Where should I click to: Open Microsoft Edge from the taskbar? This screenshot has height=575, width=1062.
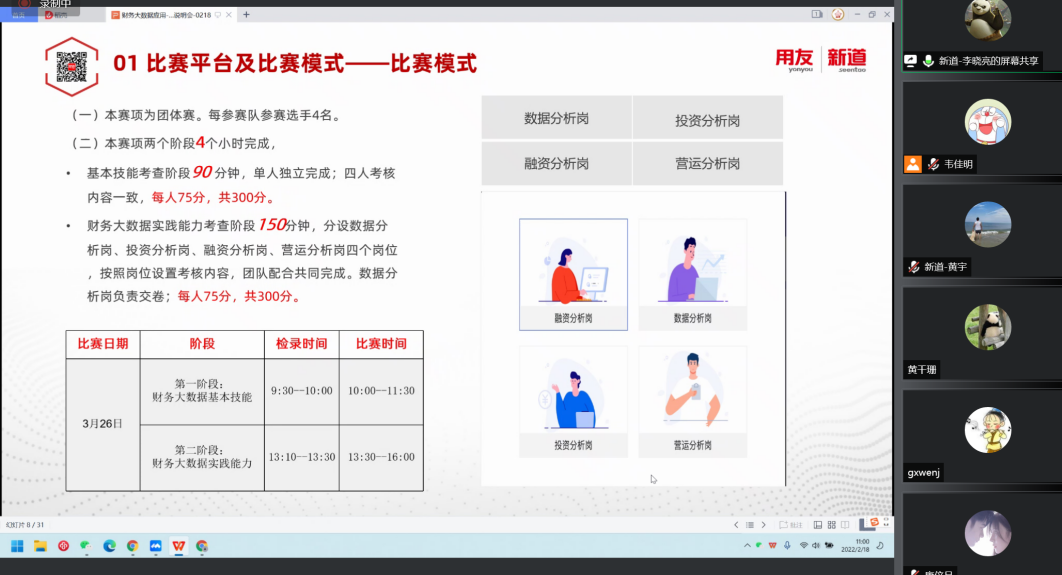click(x=109, y=546)
